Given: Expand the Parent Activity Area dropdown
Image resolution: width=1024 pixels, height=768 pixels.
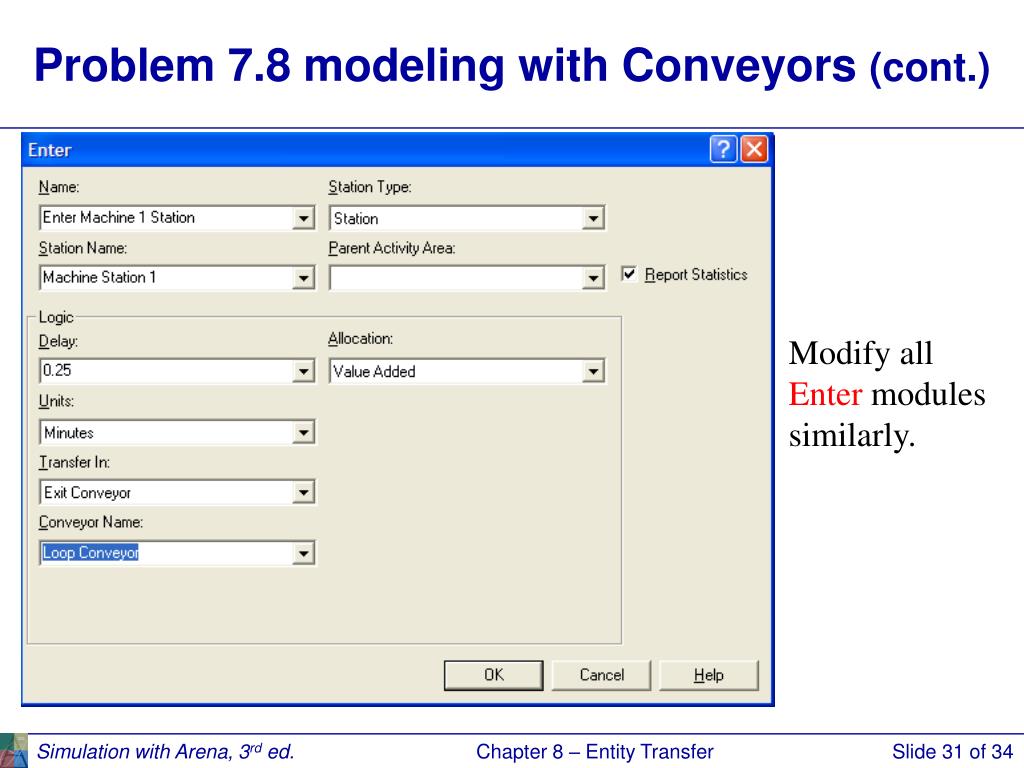Looking at the screenshot, I should (593, 278).
